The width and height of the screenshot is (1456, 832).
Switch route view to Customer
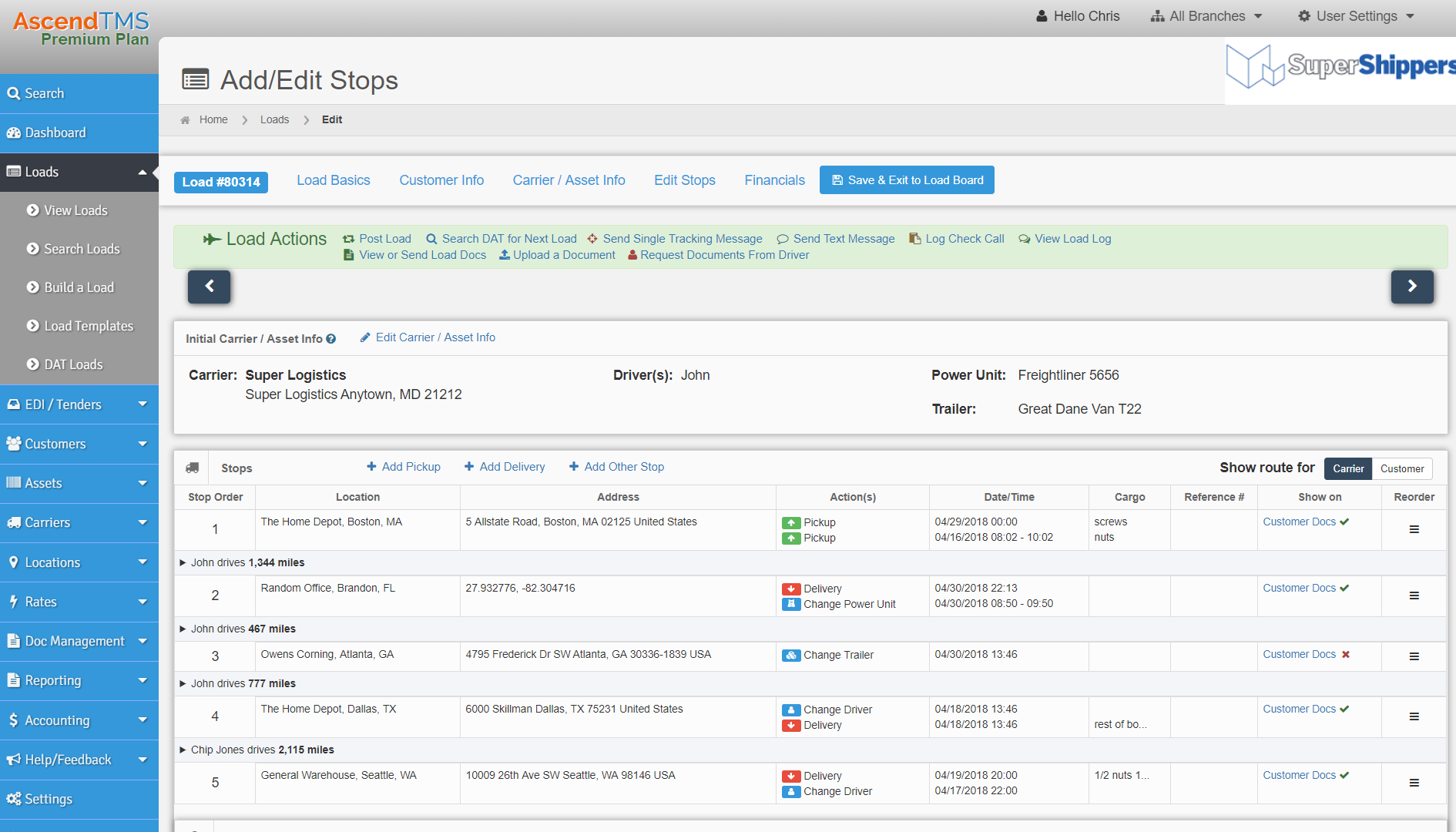point(1401,468)
